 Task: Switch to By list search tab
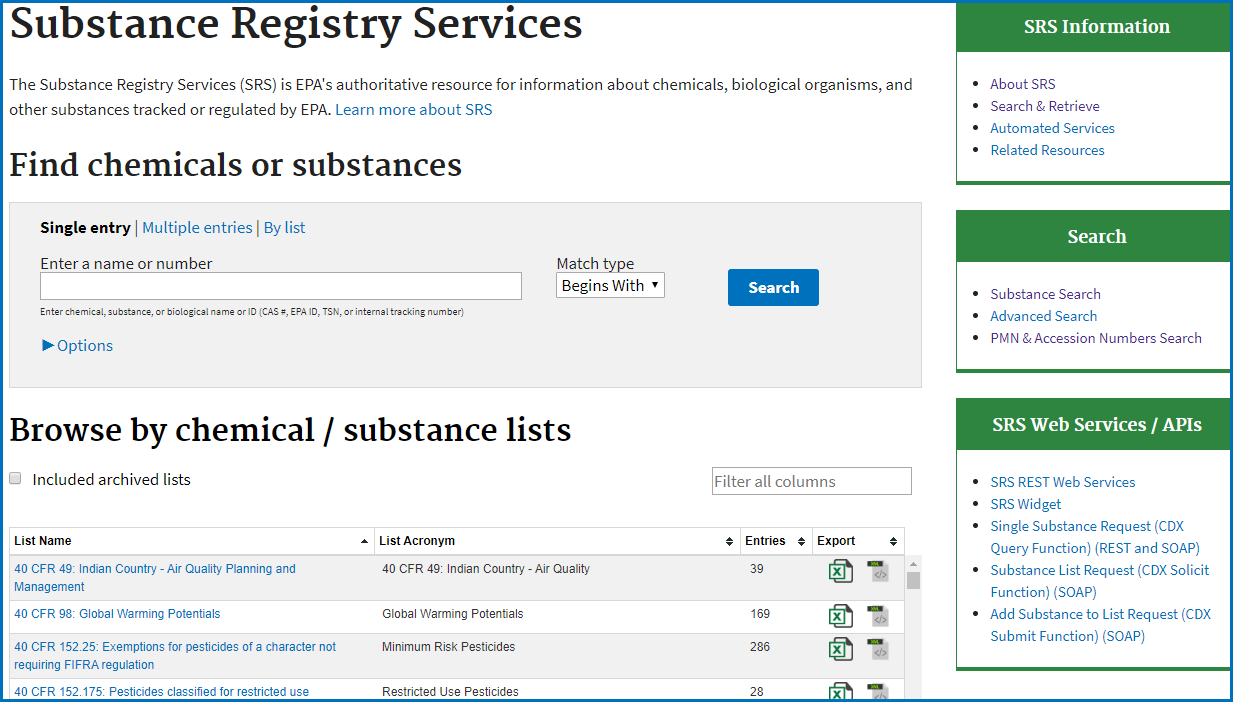pos(284,228)
